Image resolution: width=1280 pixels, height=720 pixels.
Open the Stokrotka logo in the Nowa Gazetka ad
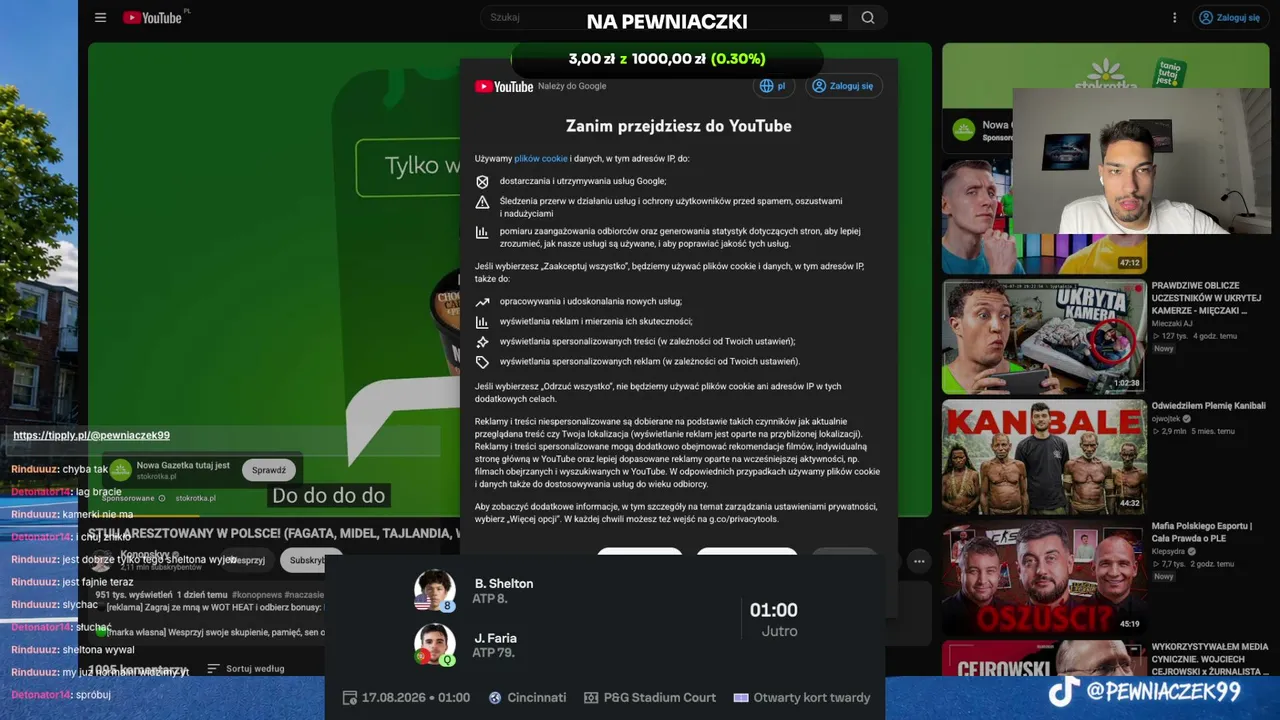(121, 470)
